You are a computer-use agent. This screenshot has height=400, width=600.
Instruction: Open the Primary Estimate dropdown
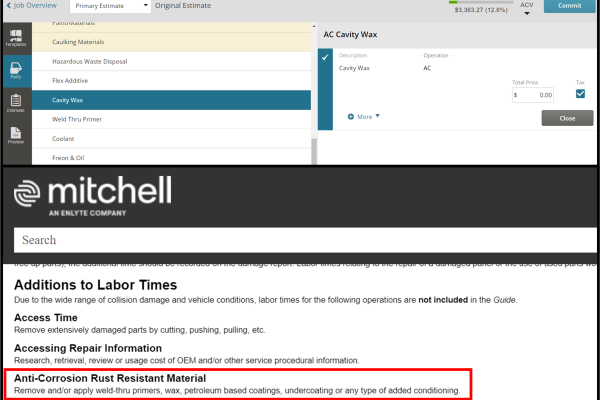click(x=112, y=5)
